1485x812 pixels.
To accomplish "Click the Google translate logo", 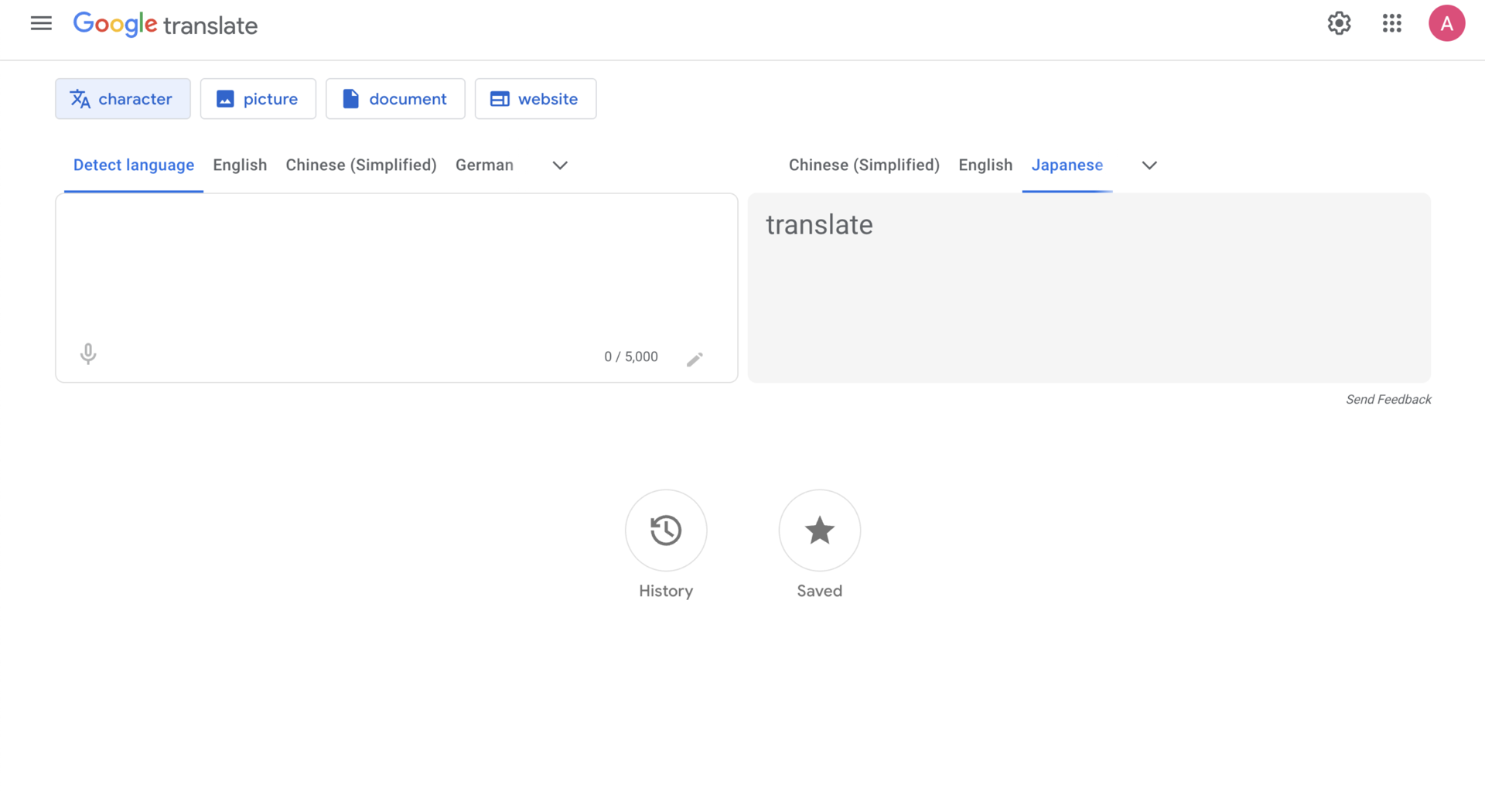I will pyautogui.click(x=166, y=25).
